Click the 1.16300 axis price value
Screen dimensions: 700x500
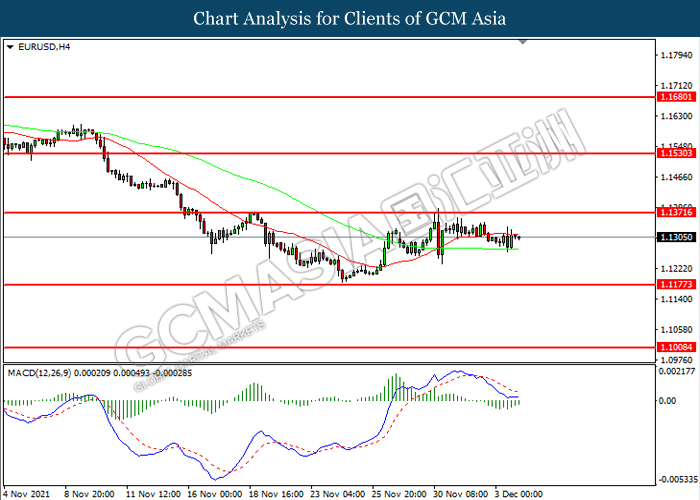pos(676,116)
